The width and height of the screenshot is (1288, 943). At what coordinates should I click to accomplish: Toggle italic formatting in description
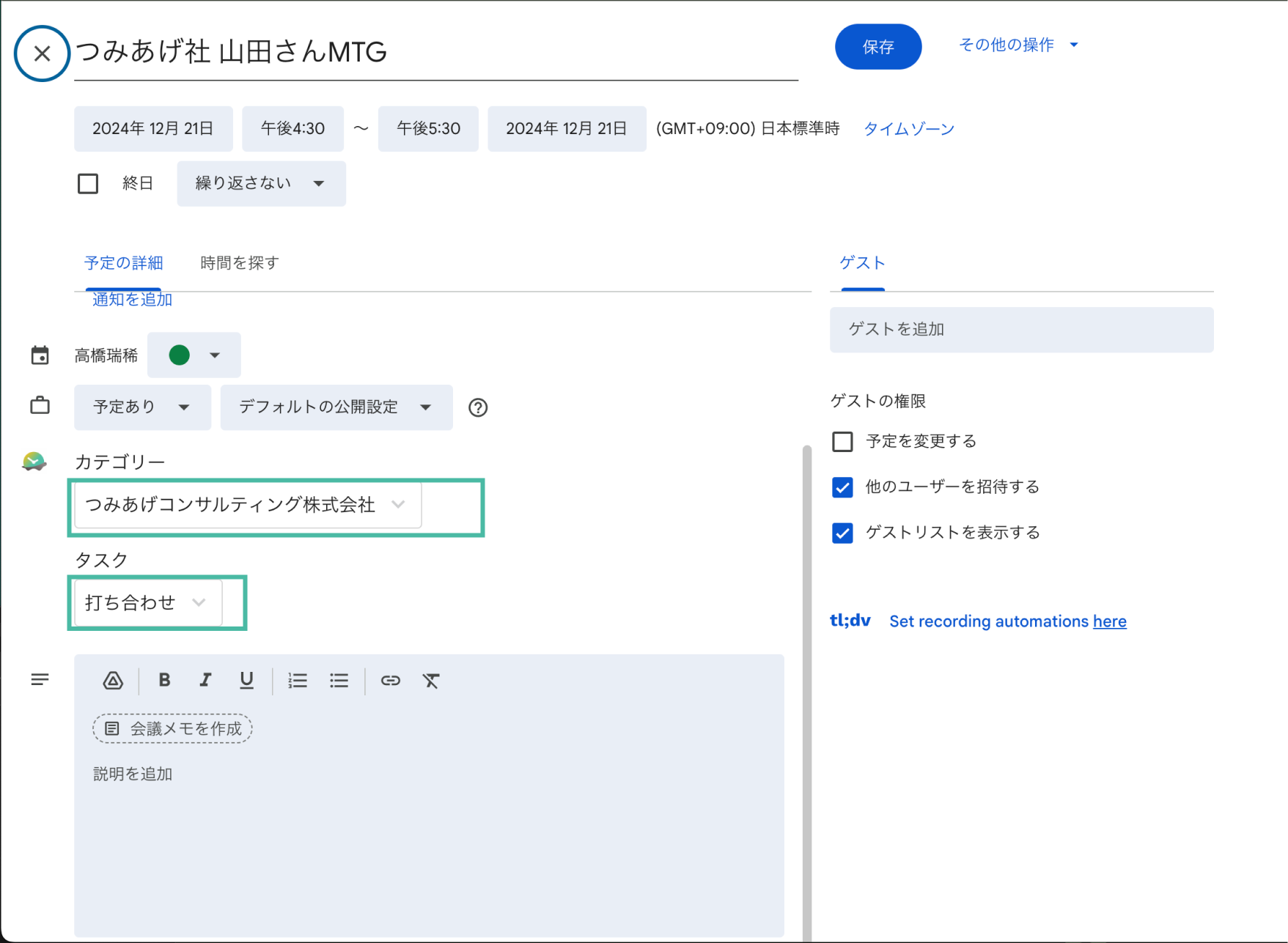205,681
